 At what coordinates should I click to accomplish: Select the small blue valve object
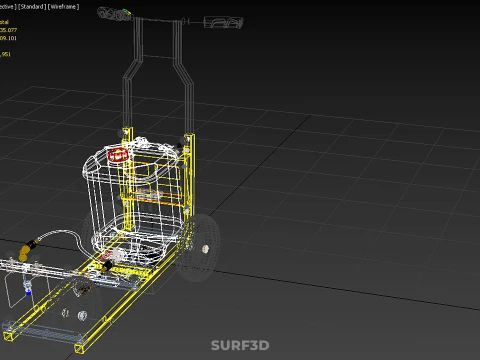click(x=28, y=292)
